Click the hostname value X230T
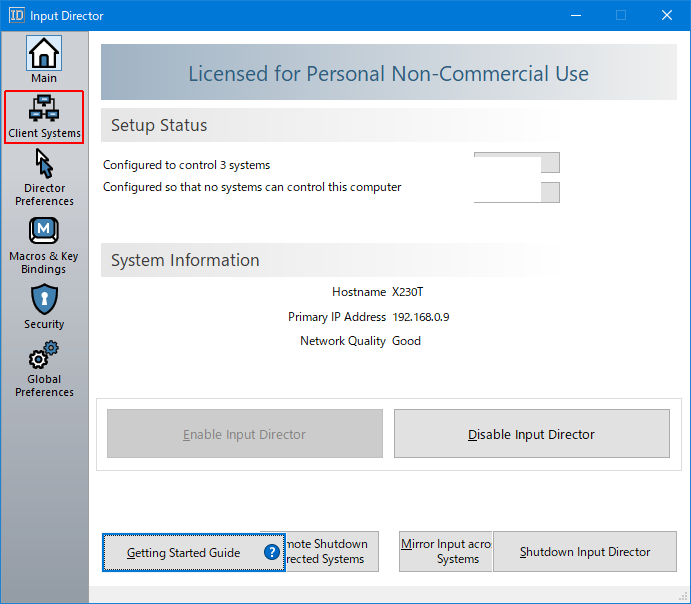This screenshot has width=691, height=604. (x=409, y=292)
